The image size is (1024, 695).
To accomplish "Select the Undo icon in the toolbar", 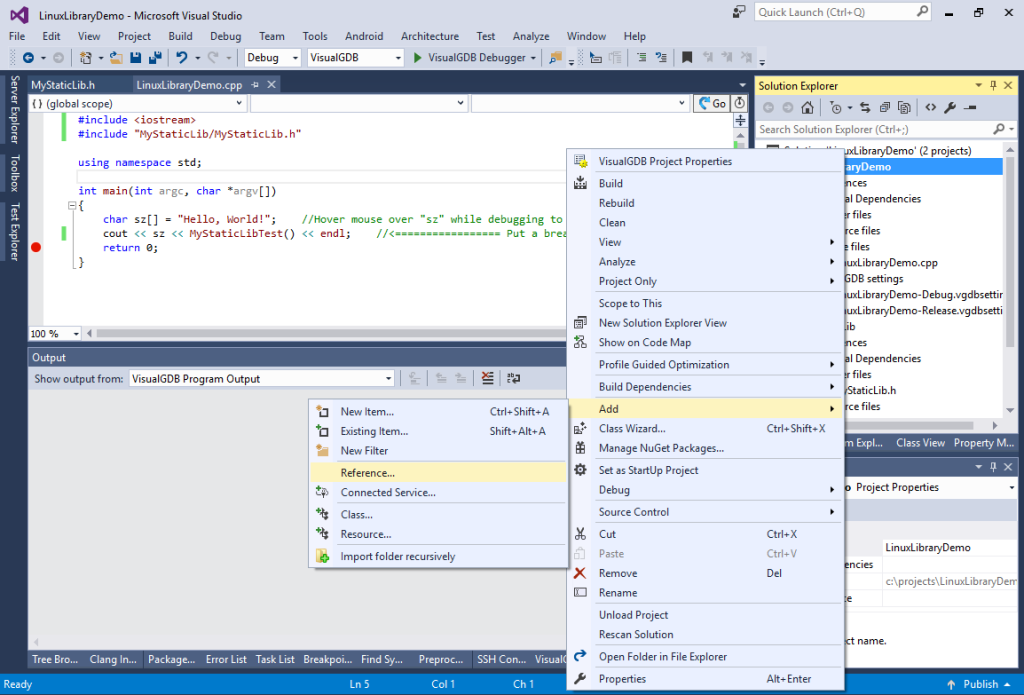I will pos(180,57).
